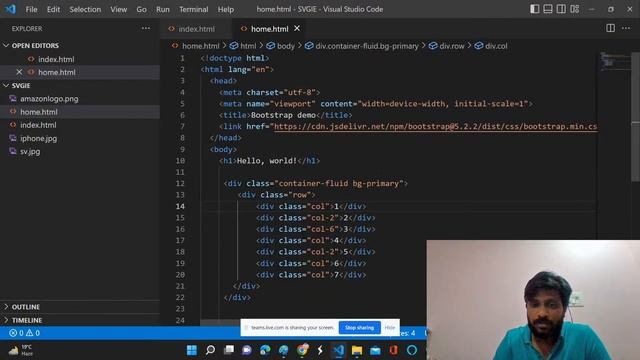Collapse the OPEN EDITORS section
The height and width of the screenshot is (360, 640).
(35, 46)
